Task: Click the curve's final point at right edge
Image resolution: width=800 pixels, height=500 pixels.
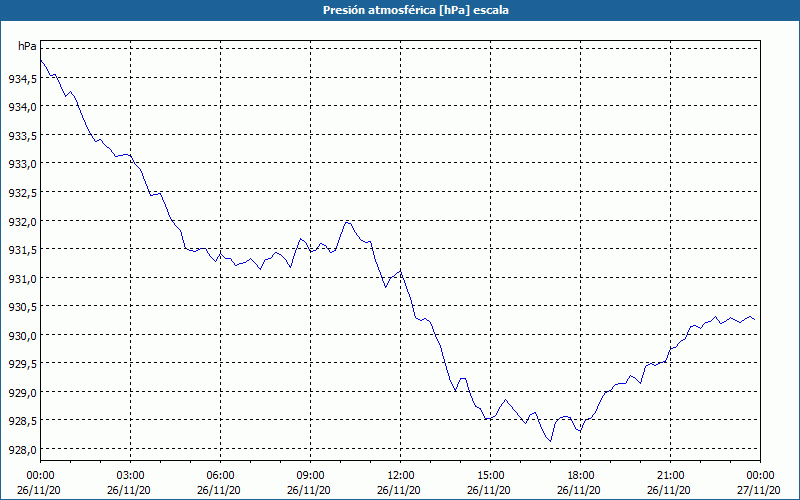Action: click(755, 320)
